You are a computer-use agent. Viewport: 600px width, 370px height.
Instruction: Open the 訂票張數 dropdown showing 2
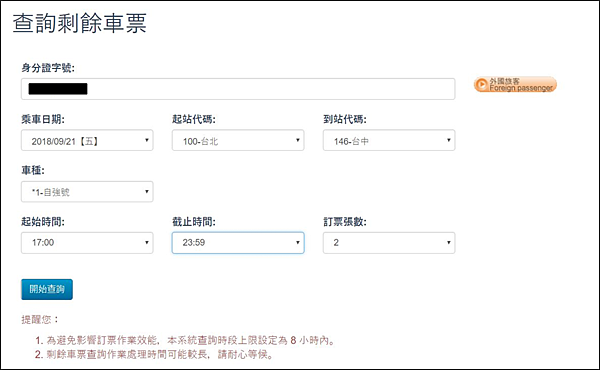389,243
